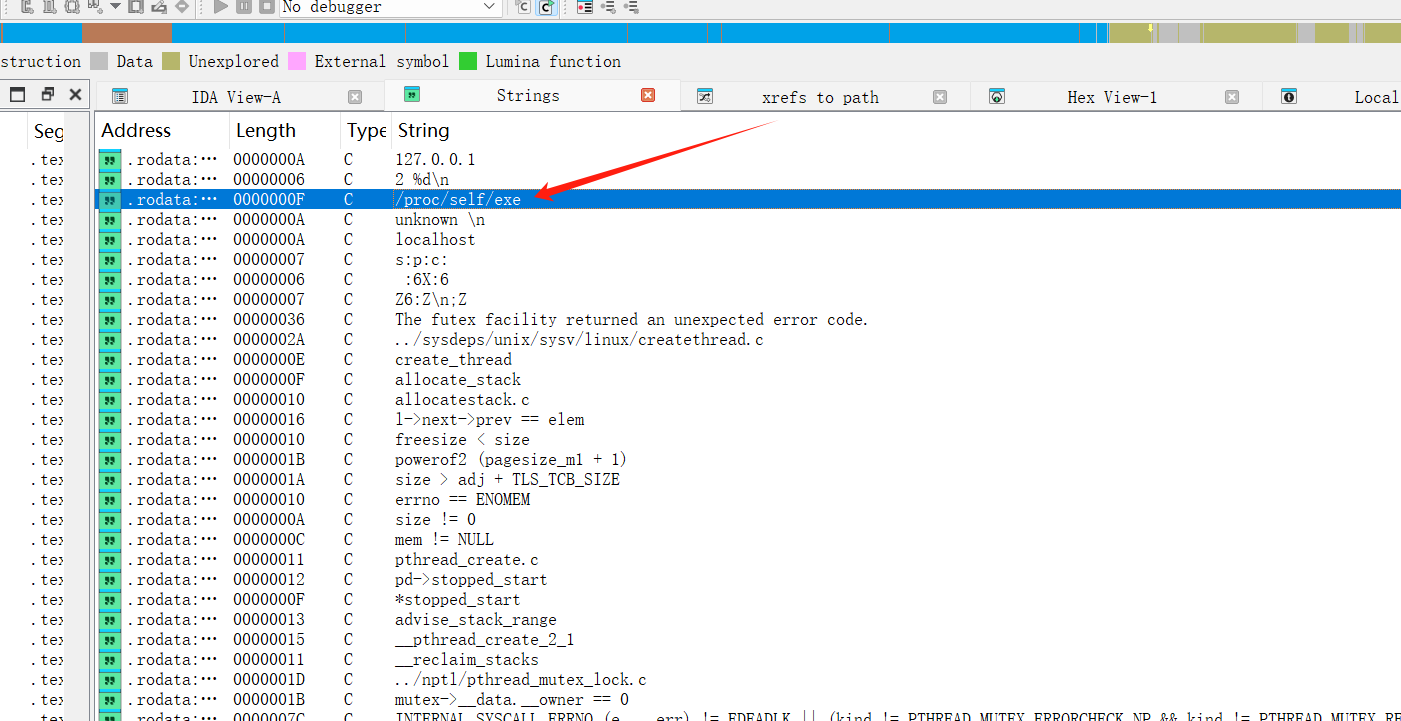Image resolution: width=1401 pixels, height=721 pixels.
Task: Sort by the String column header
Action: pos(896,131)
